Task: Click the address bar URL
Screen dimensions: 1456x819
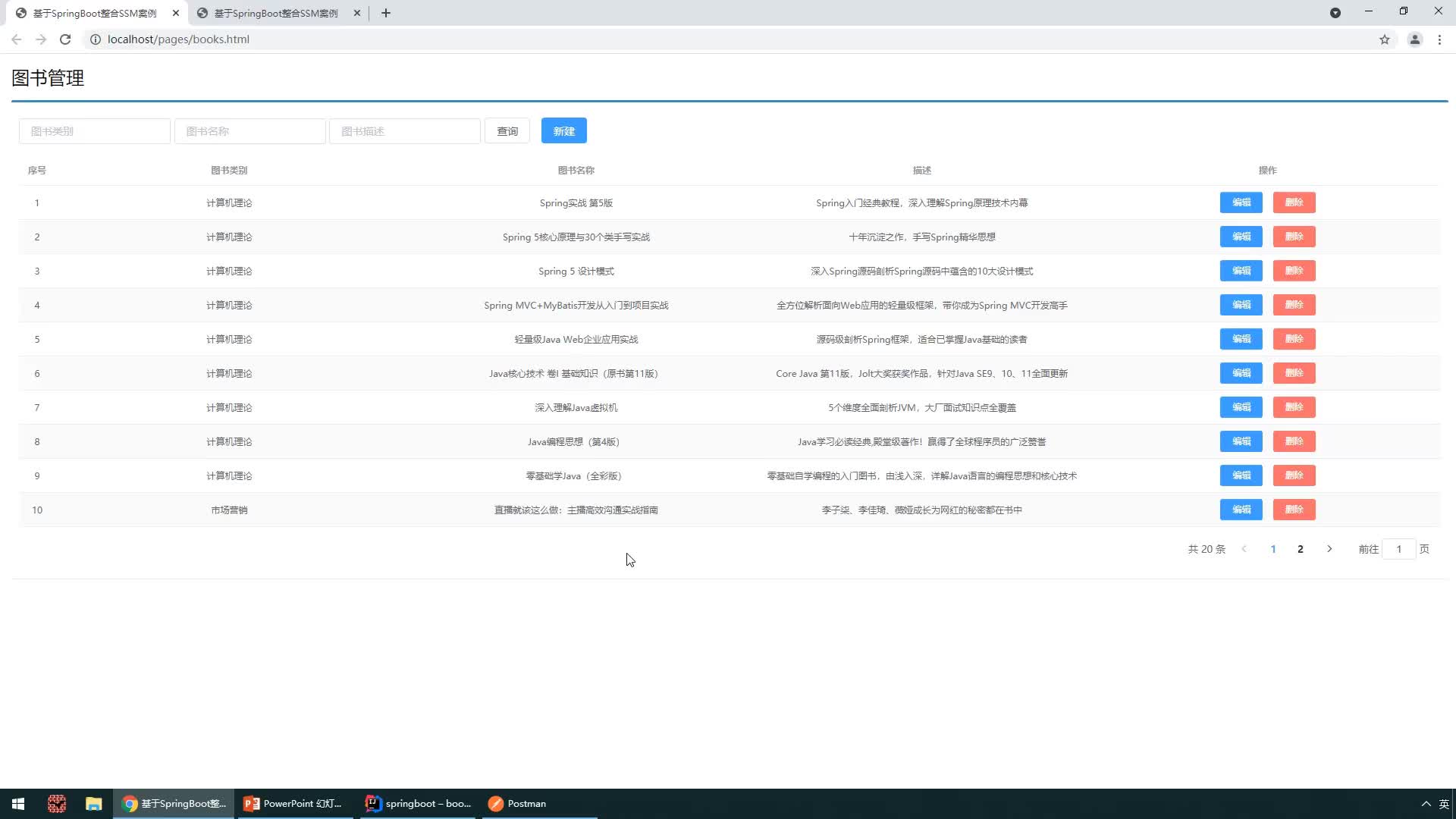Action: [178, 39]
